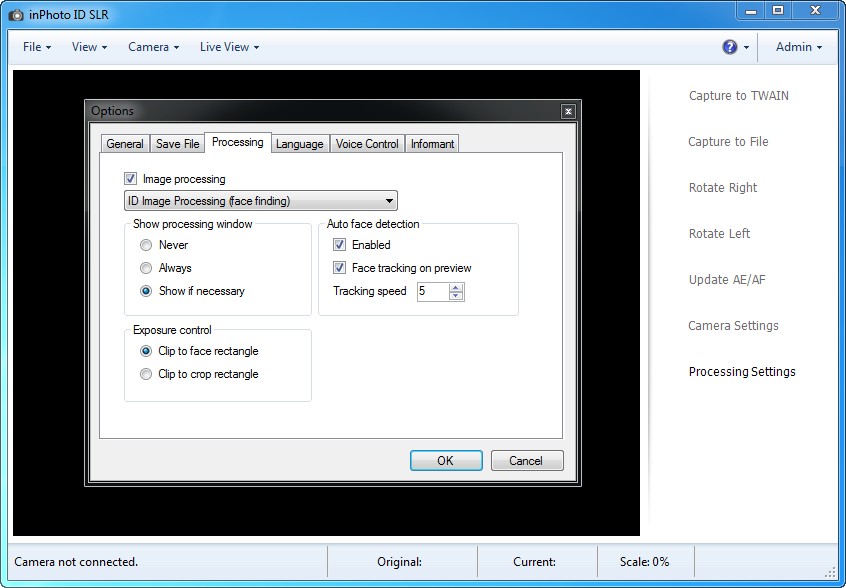
Task: Choose Show if necessary radio option
Action: click(146, 291)
